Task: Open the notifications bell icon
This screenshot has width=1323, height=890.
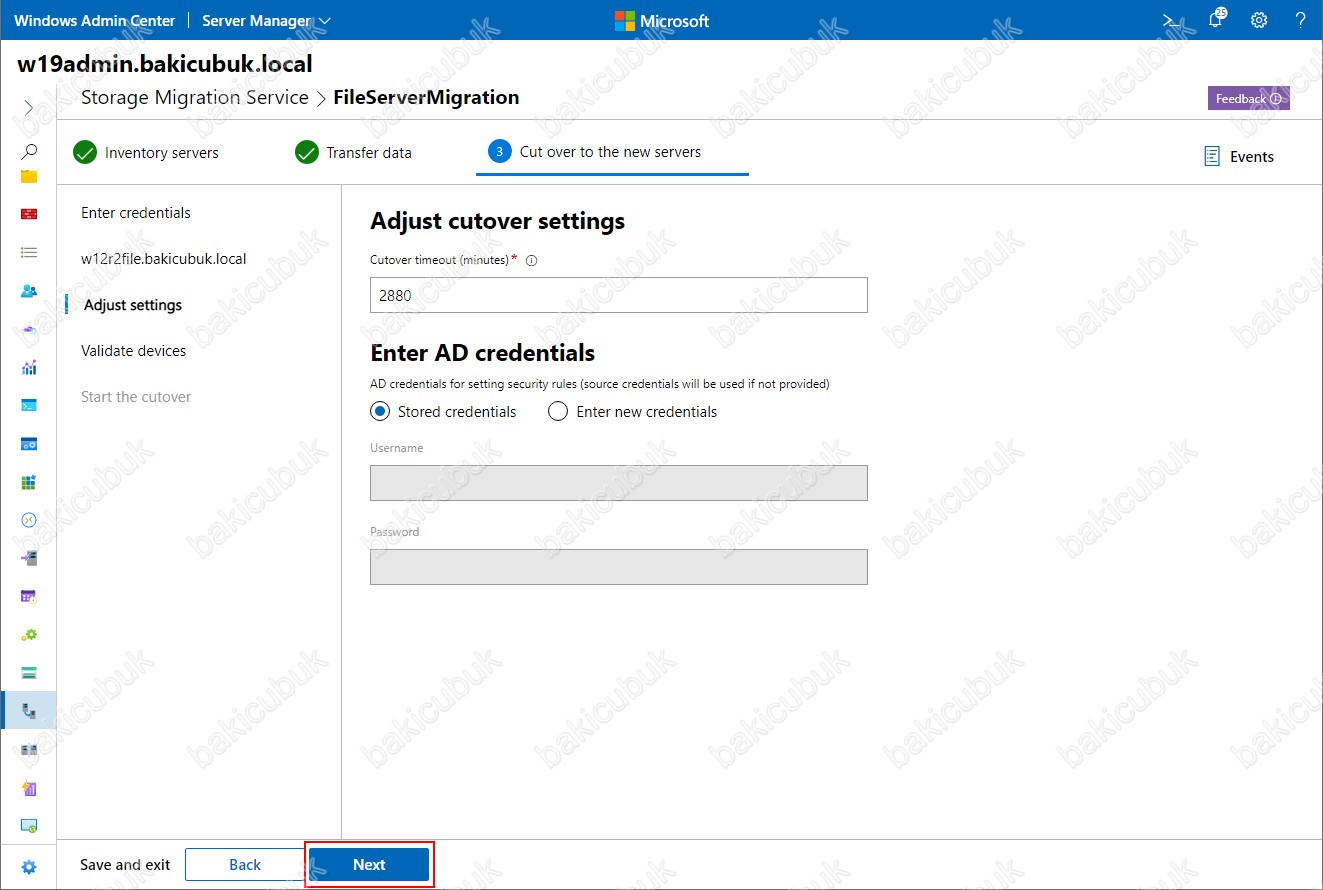Action: (x=1216, y=19)
